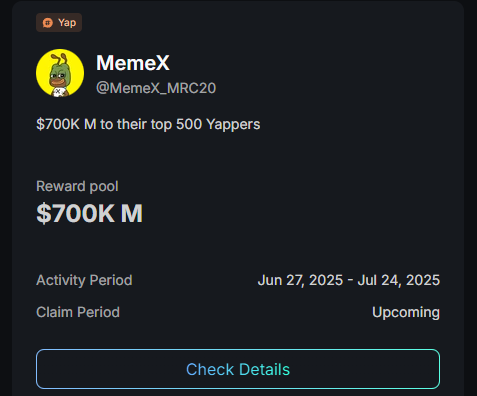
Task: Click the Claim Period label
Action: (78, 312)
